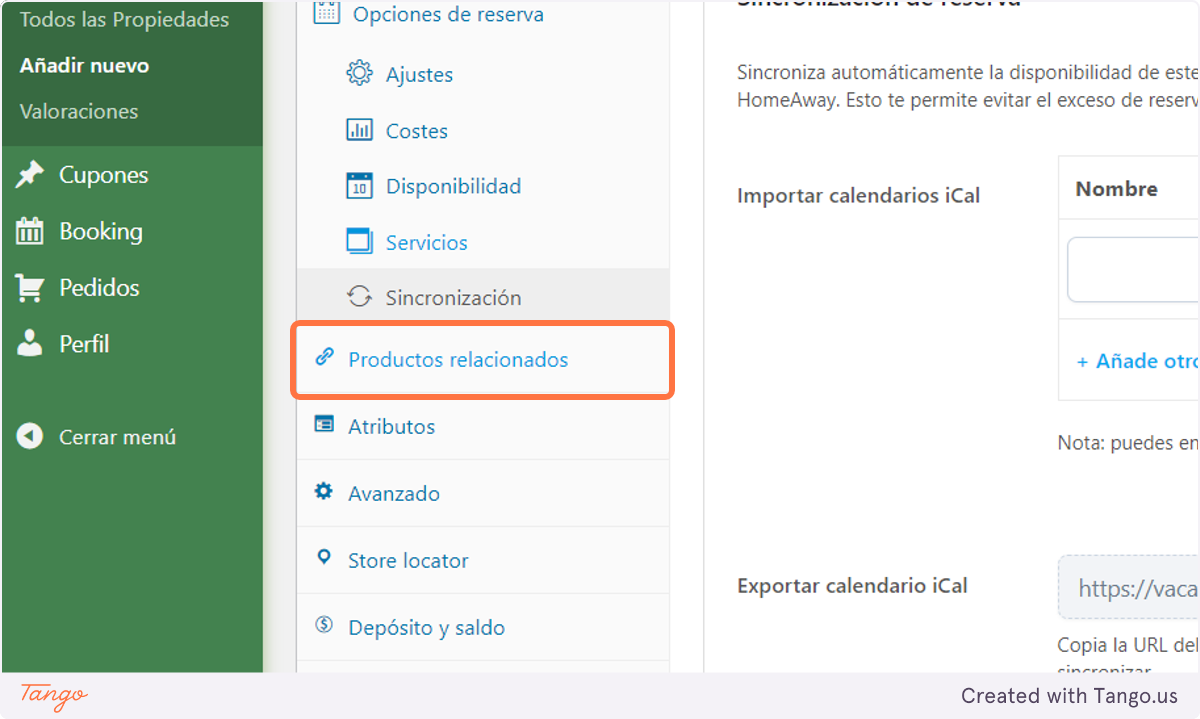This screenshot has width=1200, height=719.
Task: Click the Created with Tango.us text
Action: [1069, 696]
